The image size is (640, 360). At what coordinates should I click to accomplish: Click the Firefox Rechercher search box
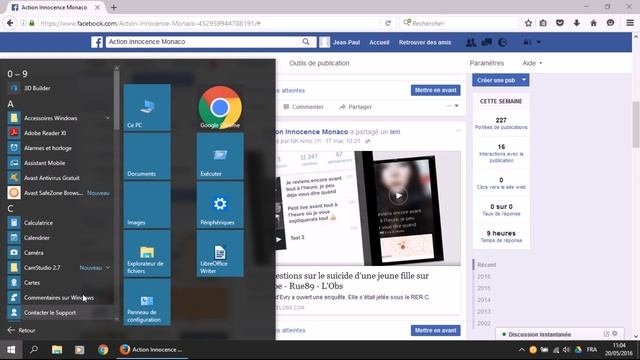click(x=460, y=23)
